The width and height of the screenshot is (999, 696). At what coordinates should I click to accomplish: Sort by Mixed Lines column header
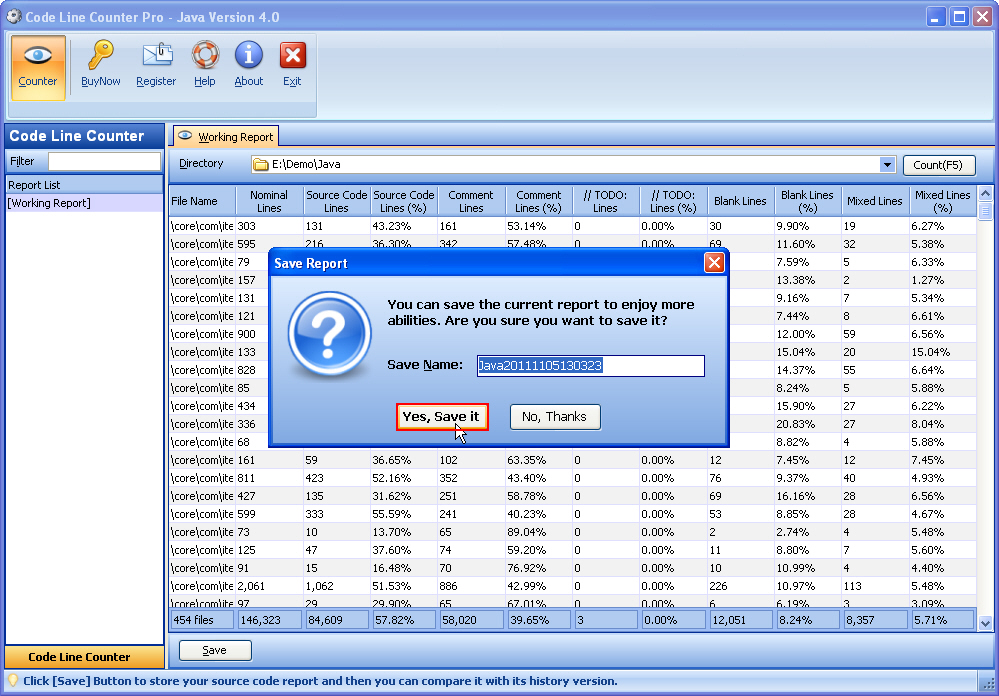[x=875, y=201]
